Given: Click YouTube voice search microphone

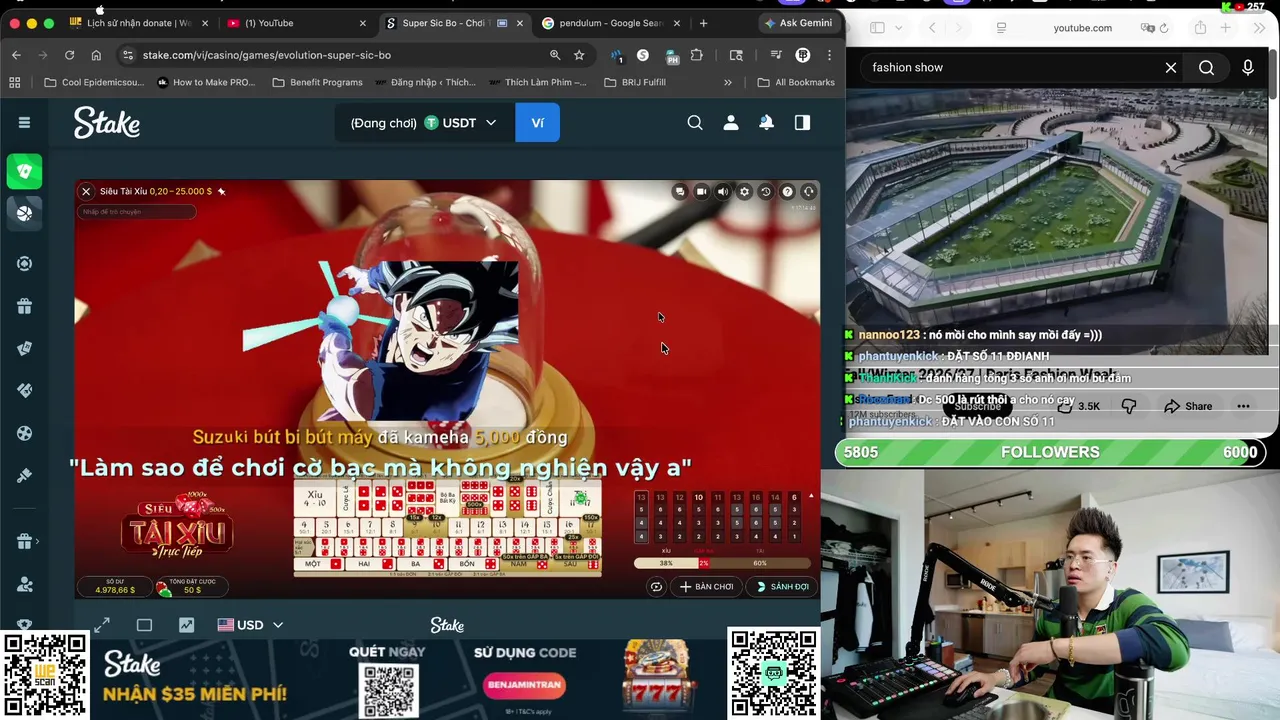Looking at the screenshot, I should pos(1248,67).
